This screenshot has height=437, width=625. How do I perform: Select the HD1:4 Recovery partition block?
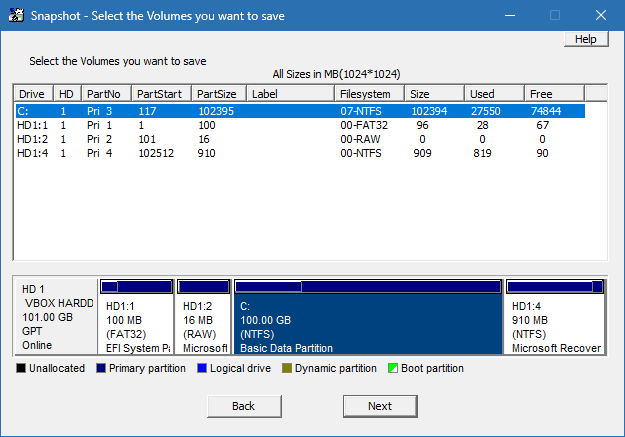[x=555, y=317]
